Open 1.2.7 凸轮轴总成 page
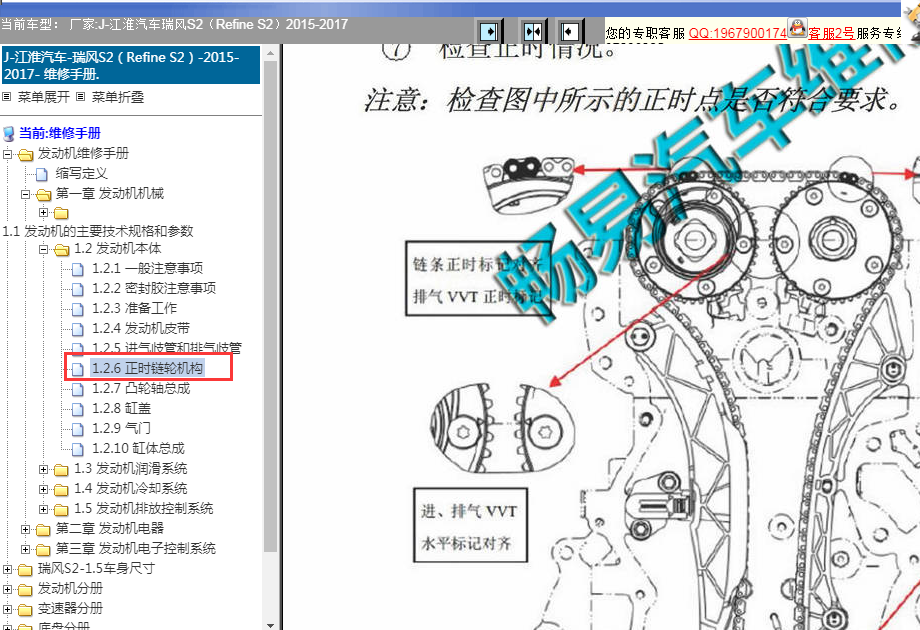Image resolution: width=920 pixels, height=630 pixels. [x=141, y=388]
